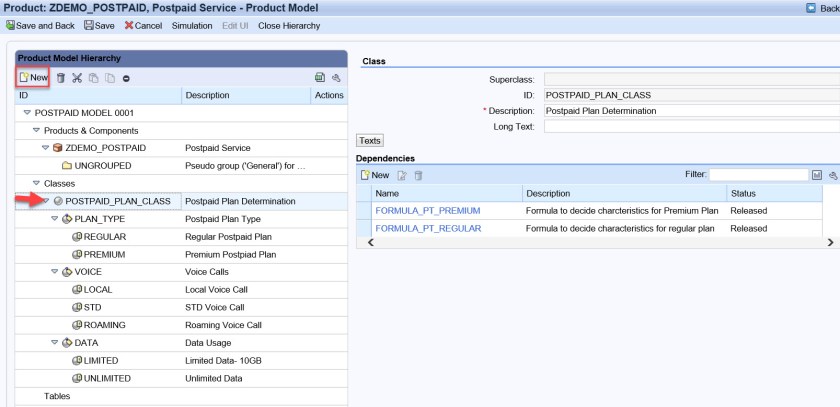Click the Dependencies table settings wrench icon
The image size is (840, 407).
(x=833, y=175)
